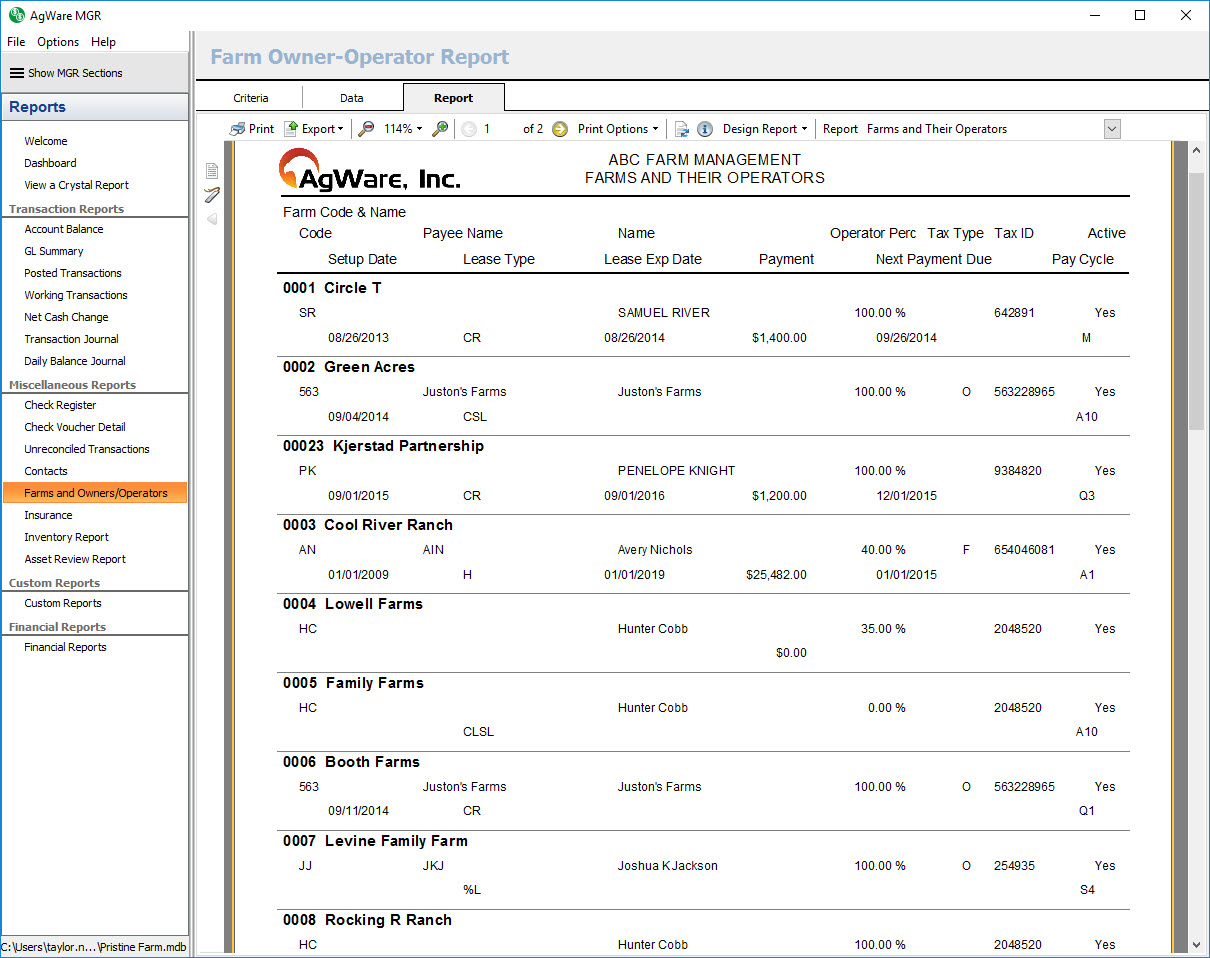
Task: Click the report information icon
Action: pos(705,129)
